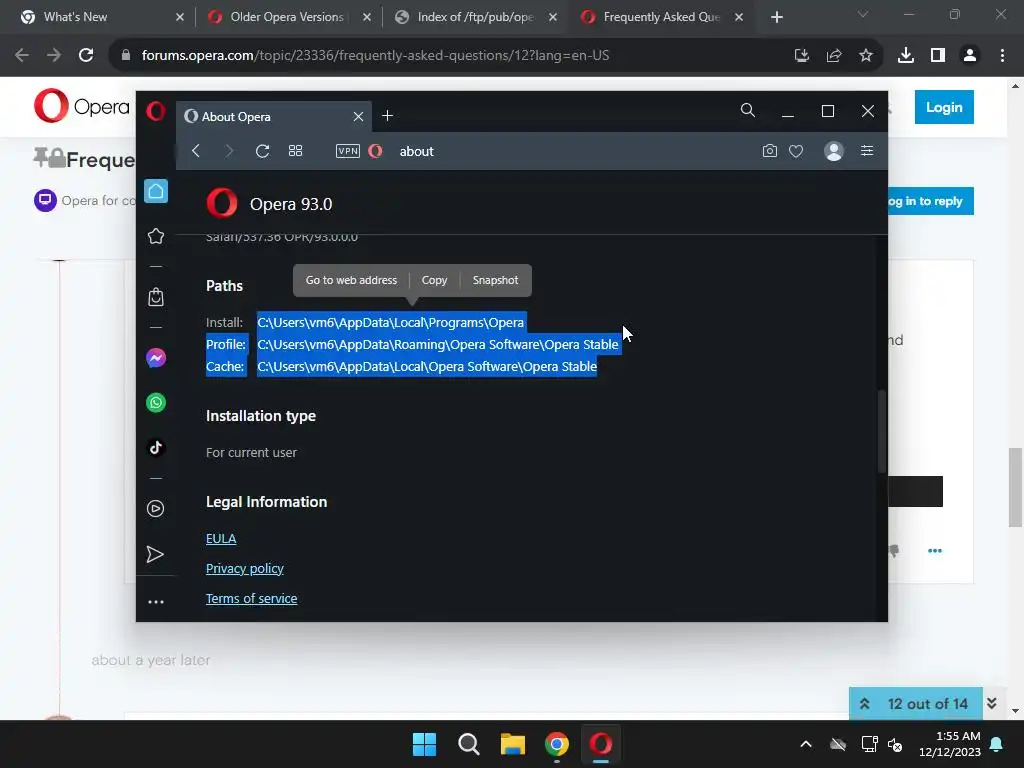Click Opera's search tabs magnifier icon

(x=748, y=110)
